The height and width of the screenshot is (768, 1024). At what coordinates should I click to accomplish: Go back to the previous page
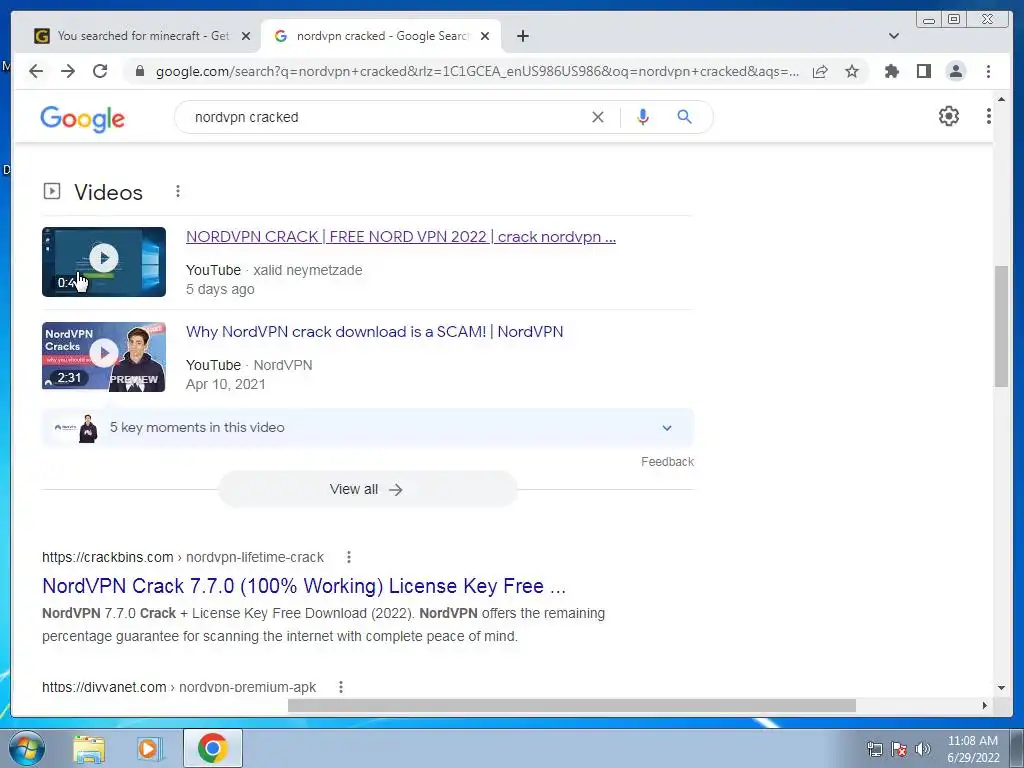(36, 71)
